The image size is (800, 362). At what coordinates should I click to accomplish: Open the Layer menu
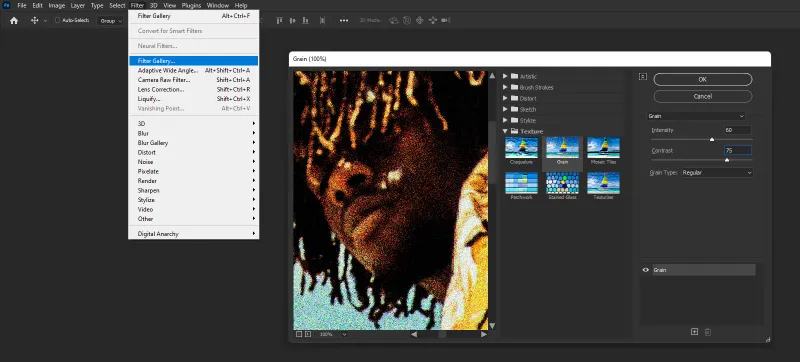tap(78, 6)
